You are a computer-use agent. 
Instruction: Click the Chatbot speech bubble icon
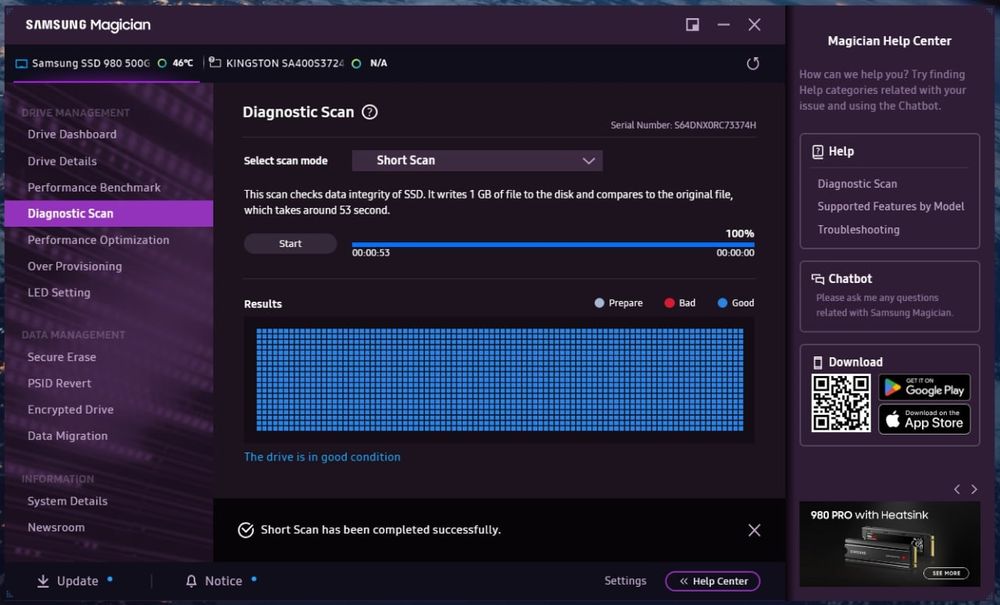point(818,279)
